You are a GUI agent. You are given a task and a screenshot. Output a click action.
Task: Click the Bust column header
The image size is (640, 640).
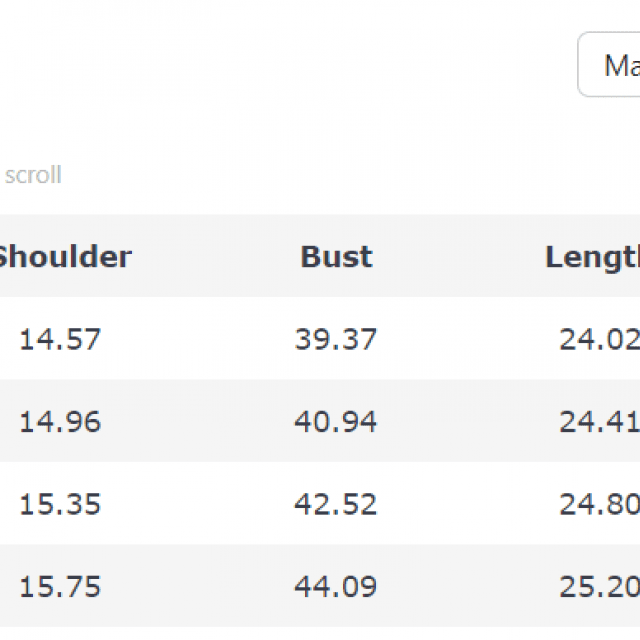coord(336,257)
